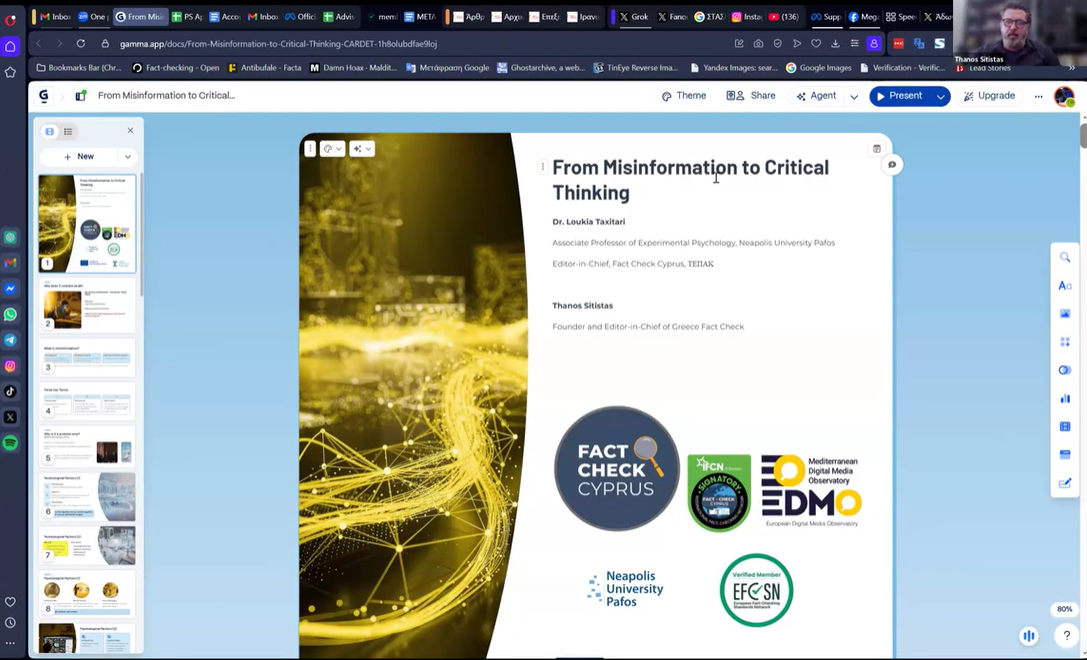The width and height of the screenshot is (1087, 660).
Task: Open the Theme palette option
Action: click(684, 96)
